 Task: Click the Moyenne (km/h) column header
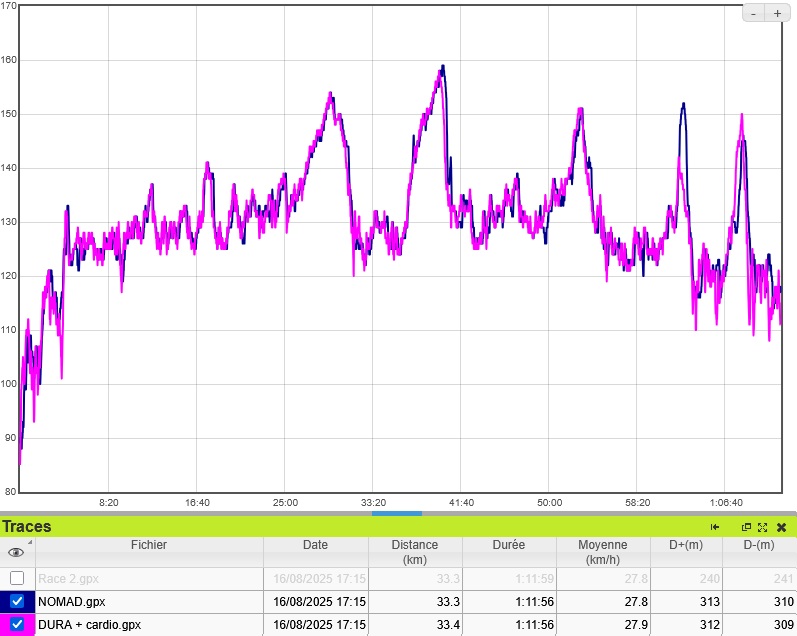pyautogui.click(x=602, y=552)
